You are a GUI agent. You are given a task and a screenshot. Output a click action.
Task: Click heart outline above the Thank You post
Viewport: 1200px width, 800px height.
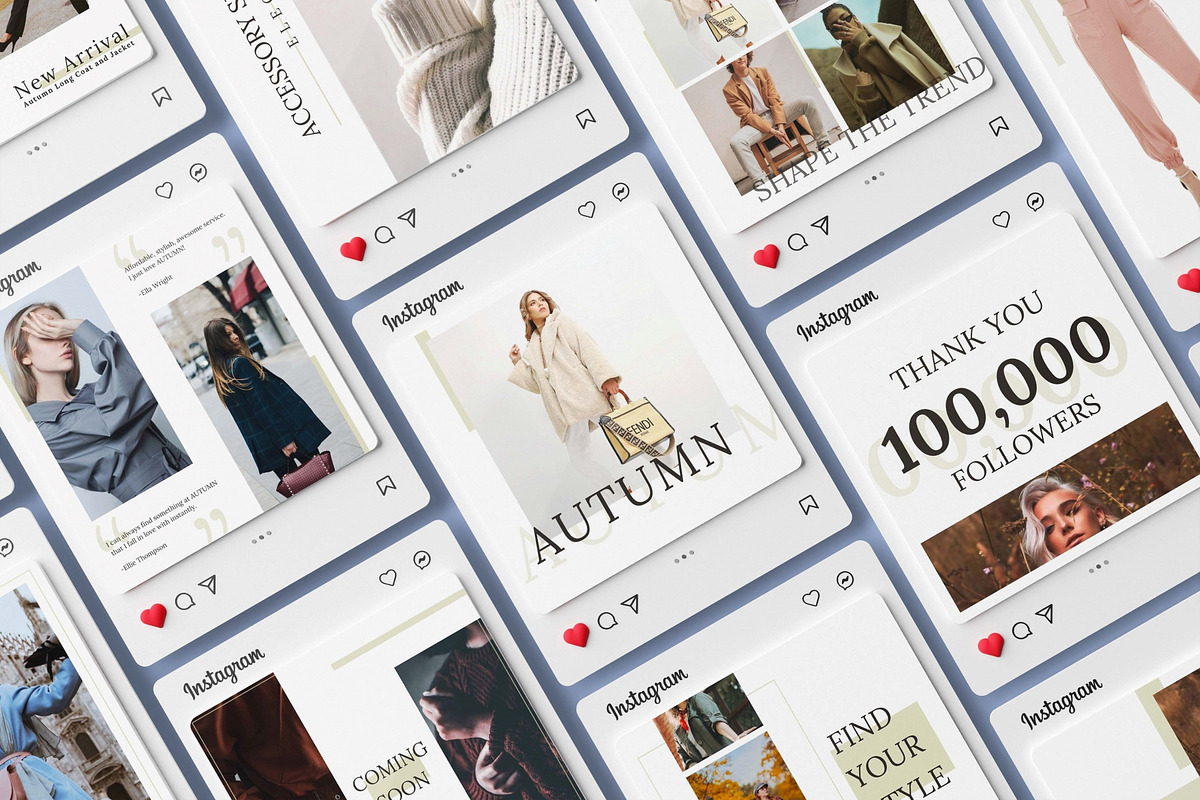point(1001,219)
